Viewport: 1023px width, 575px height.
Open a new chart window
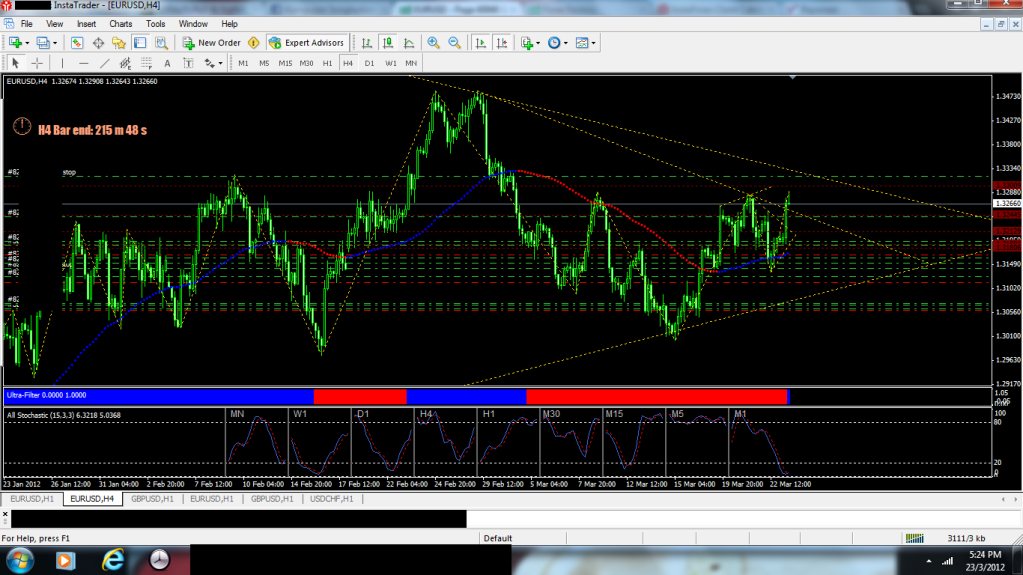point(15,43)
